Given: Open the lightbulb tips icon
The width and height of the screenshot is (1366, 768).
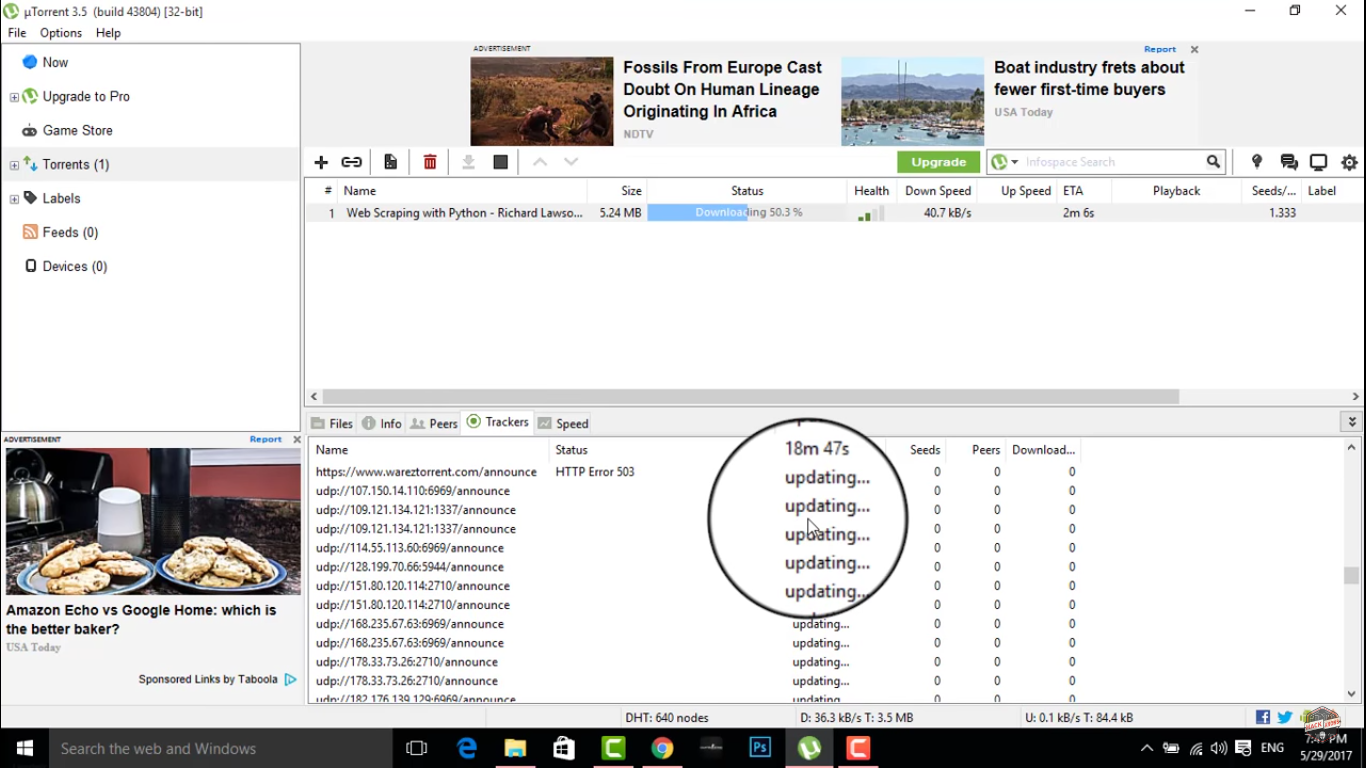Looking at the screenshot, I should (x=1257, y=162).
